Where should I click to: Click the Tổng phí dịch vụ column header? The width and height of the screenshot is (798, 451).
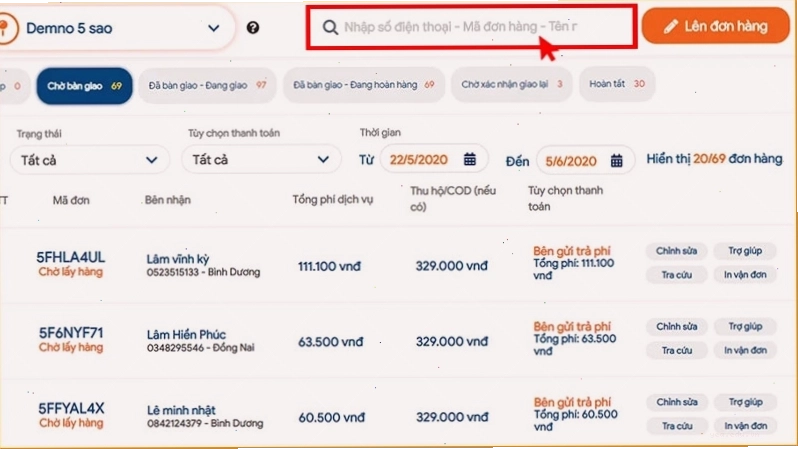(x=333, y=200)
